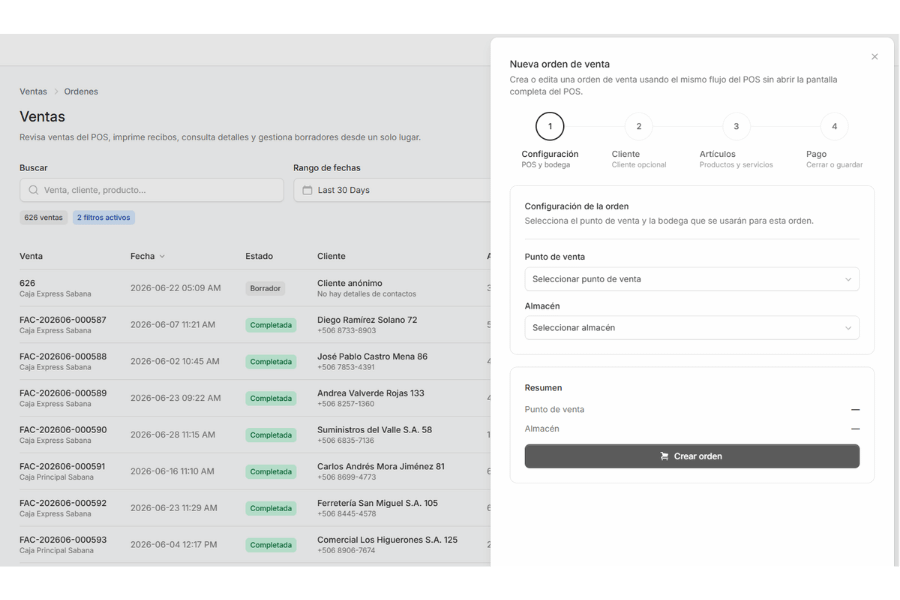Select step 1 Configuración circle
Viewport: 900px width, 600px height.
549,126
